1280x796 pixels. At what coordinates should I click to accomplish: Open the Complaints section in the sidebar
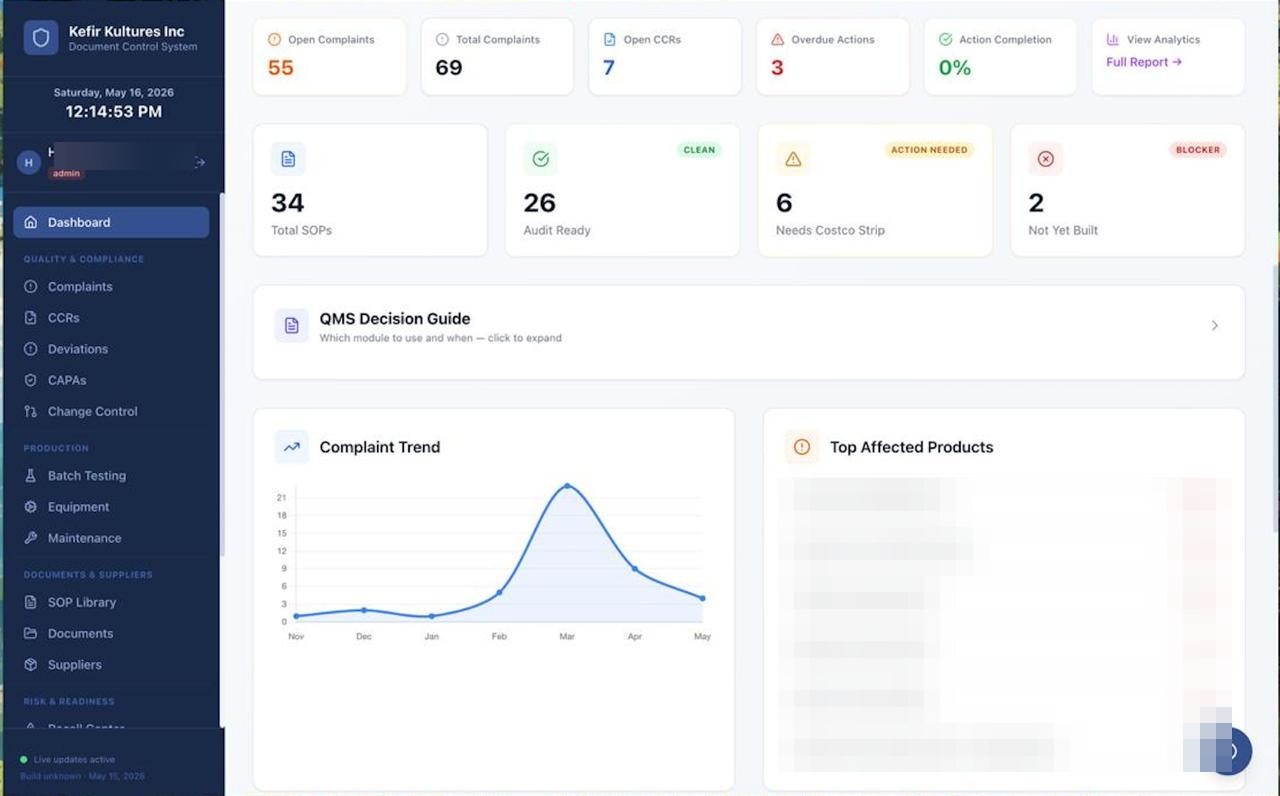(111, 287)
